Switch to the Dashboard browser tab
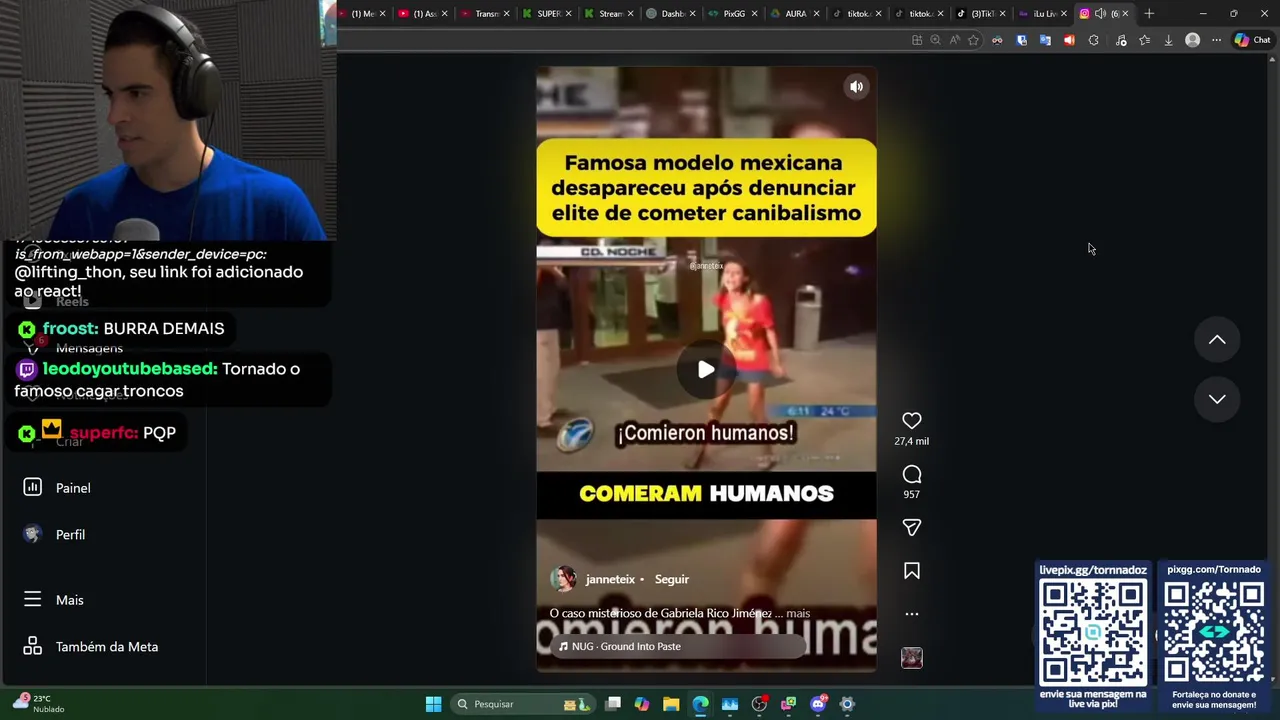 tap(670, 14)
